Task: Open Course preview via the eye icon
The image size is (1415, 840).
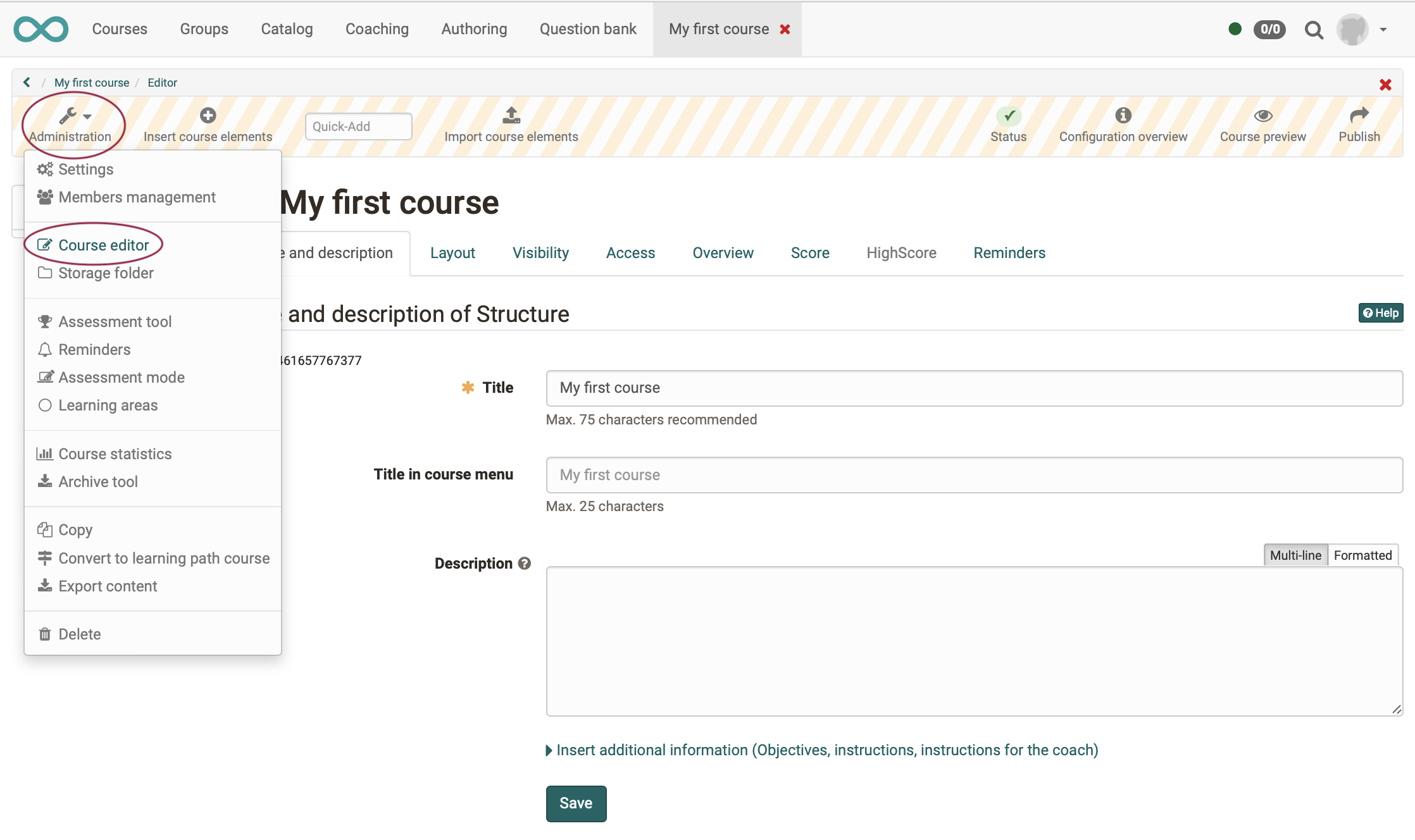Action: (1262, 116)
